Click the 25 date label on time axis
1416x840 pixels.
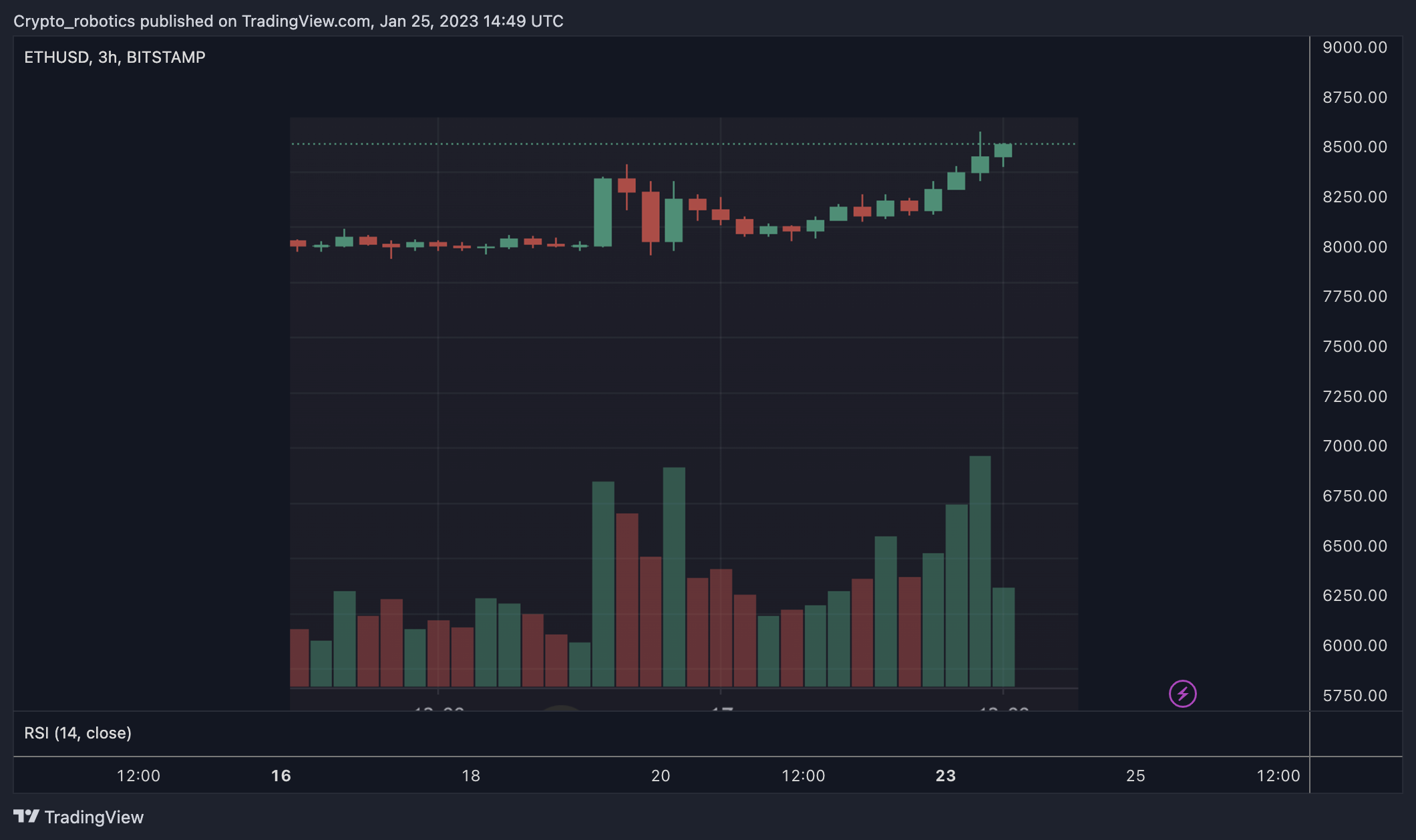tap(1135, 776)
